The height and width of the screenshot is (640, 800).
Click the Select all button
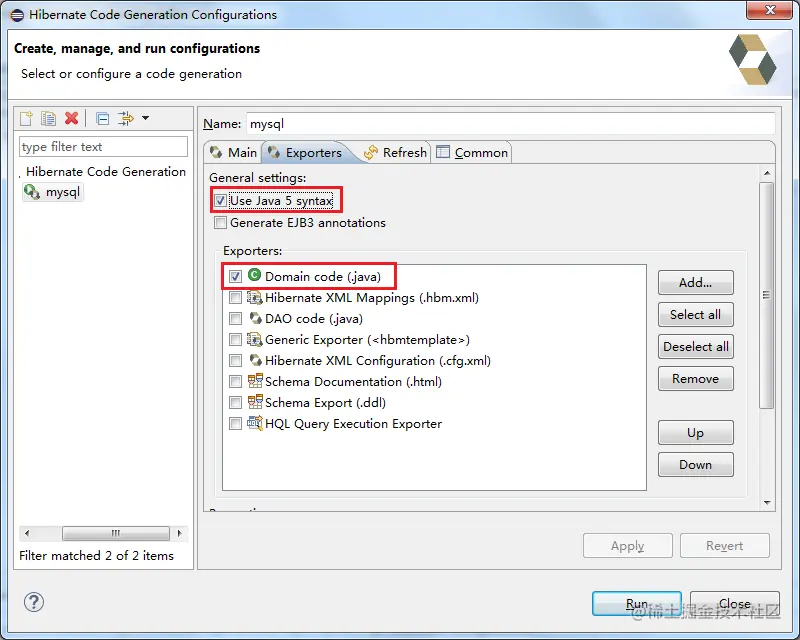point(695,314)
